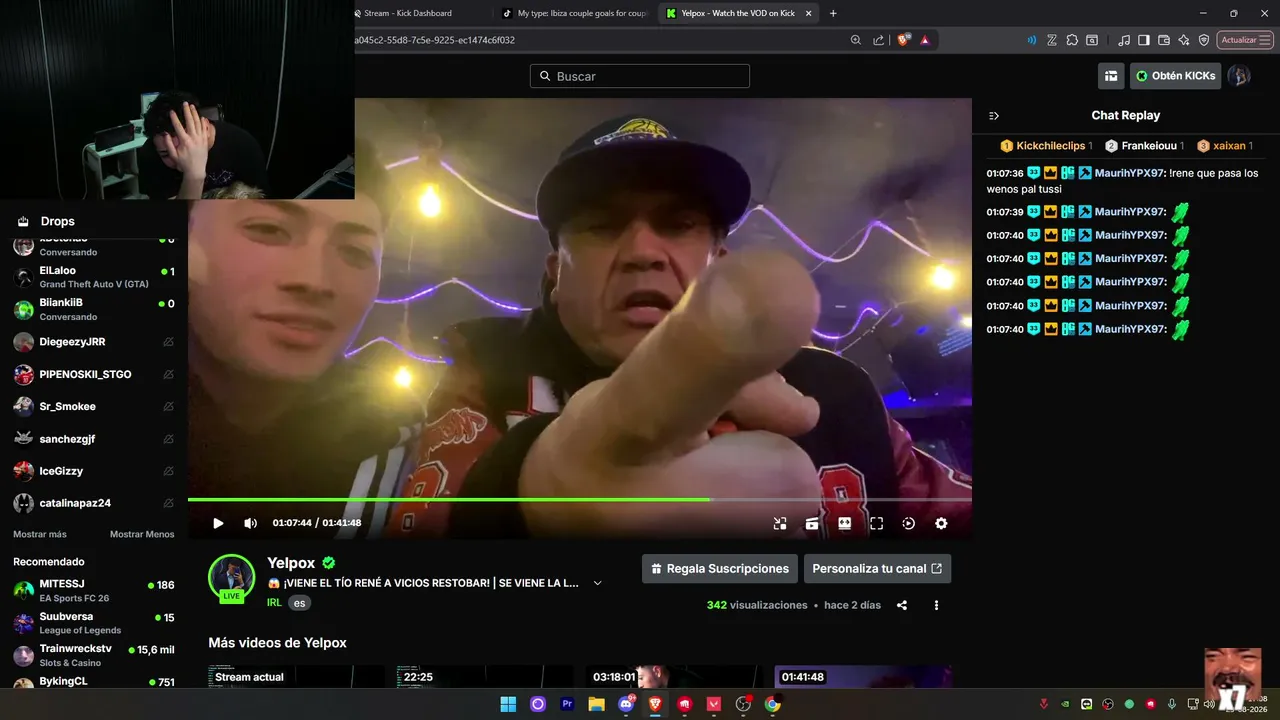Open catalinapaz24 channel in sidebar
The image size is (1280, 720).
[x=94, y=503]
